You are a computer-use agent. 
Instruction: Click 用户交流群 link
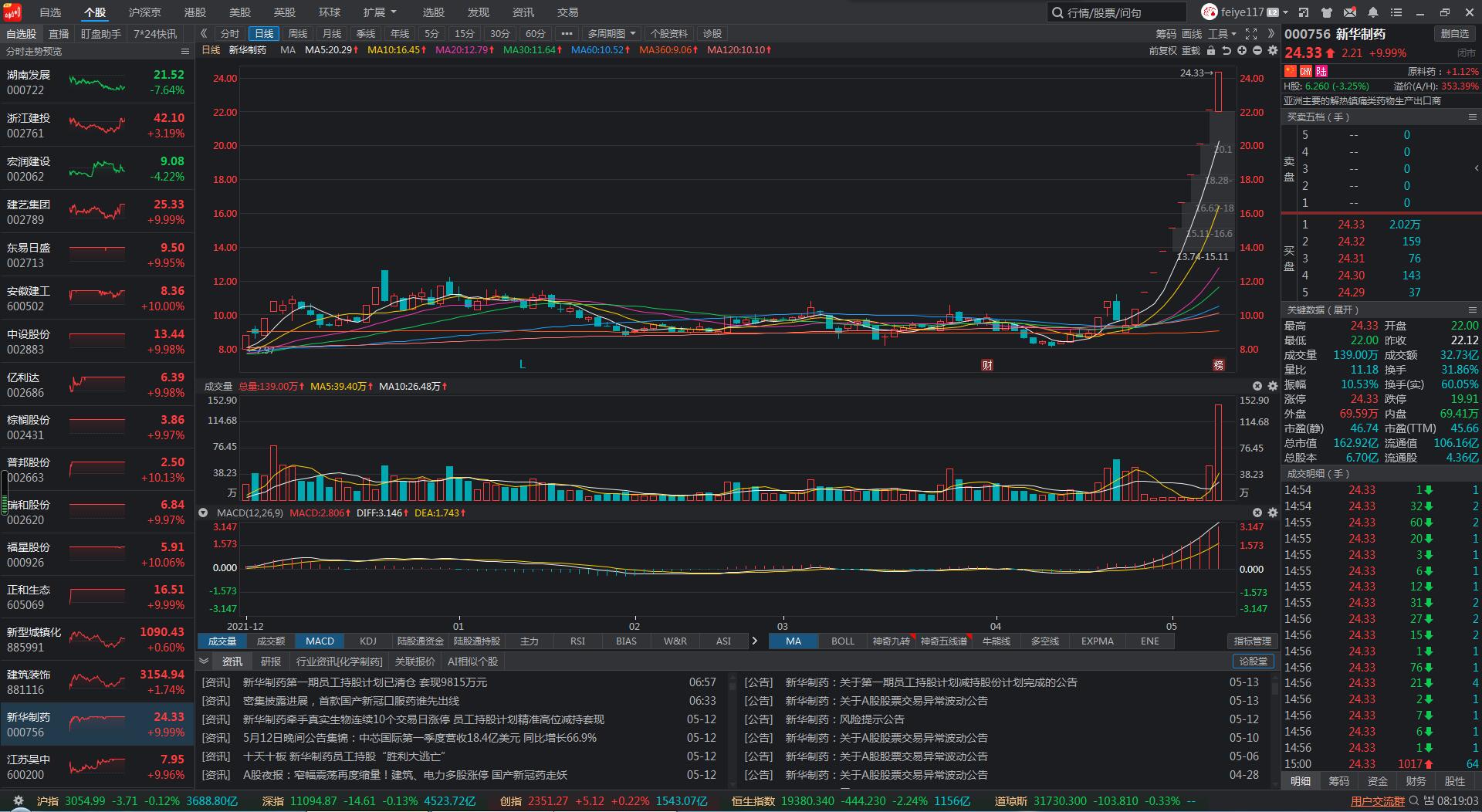point(1378,801)
